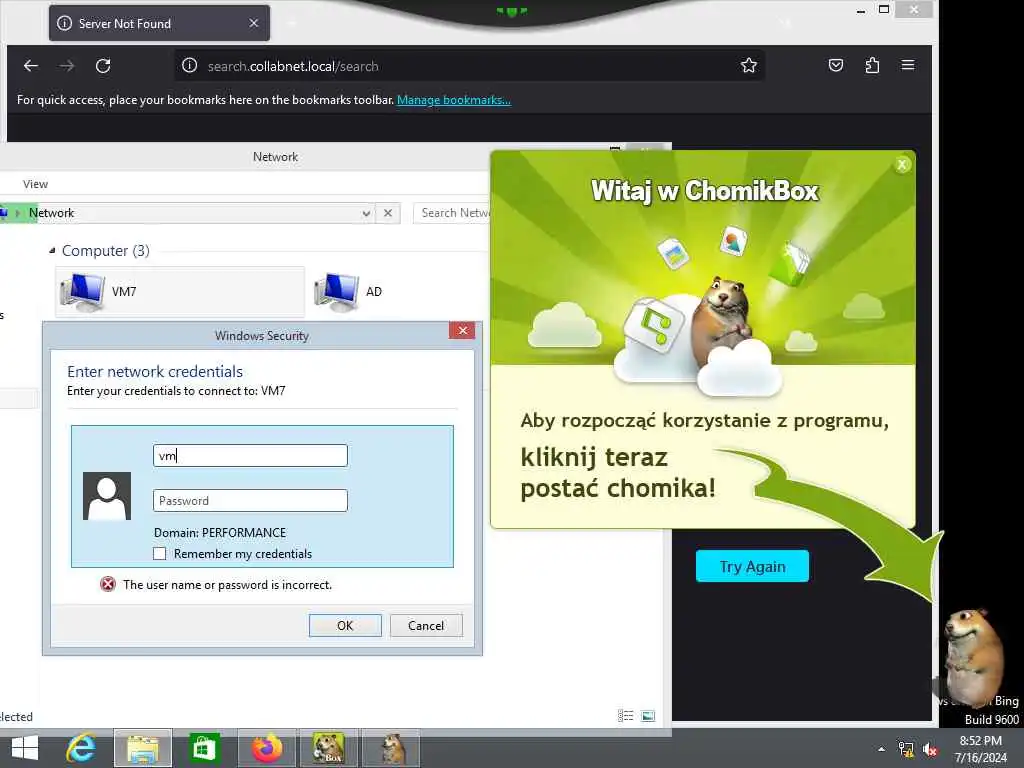
Task: Open the hamster taskbar icon
Action: coord(391,748)
